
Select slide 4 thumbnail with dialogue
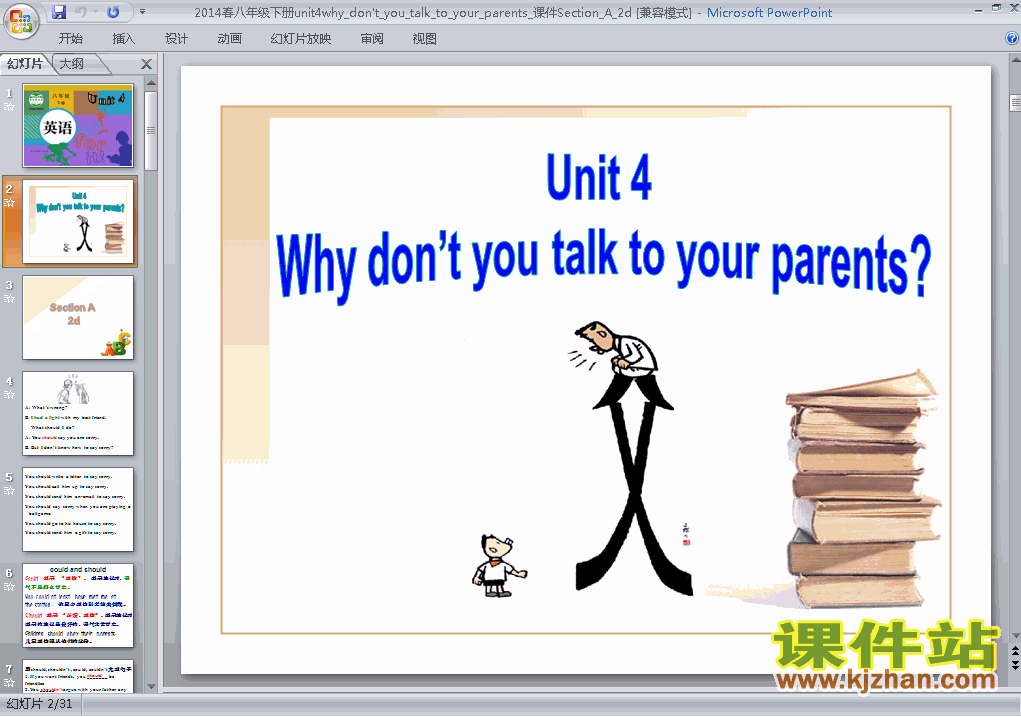pos(78,414)
